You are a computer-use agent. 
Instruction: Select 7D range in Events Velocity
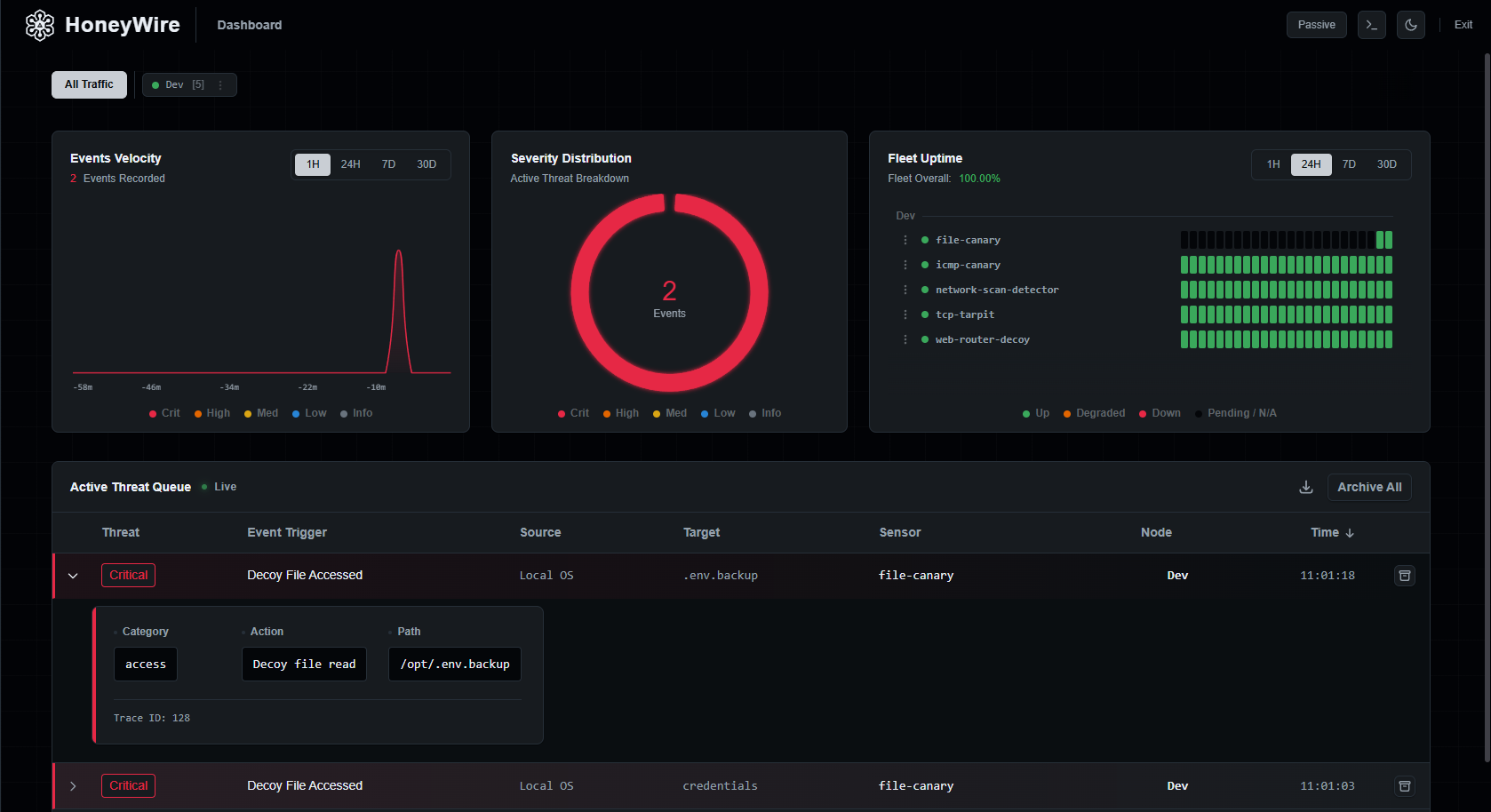[x=388, y=164]
